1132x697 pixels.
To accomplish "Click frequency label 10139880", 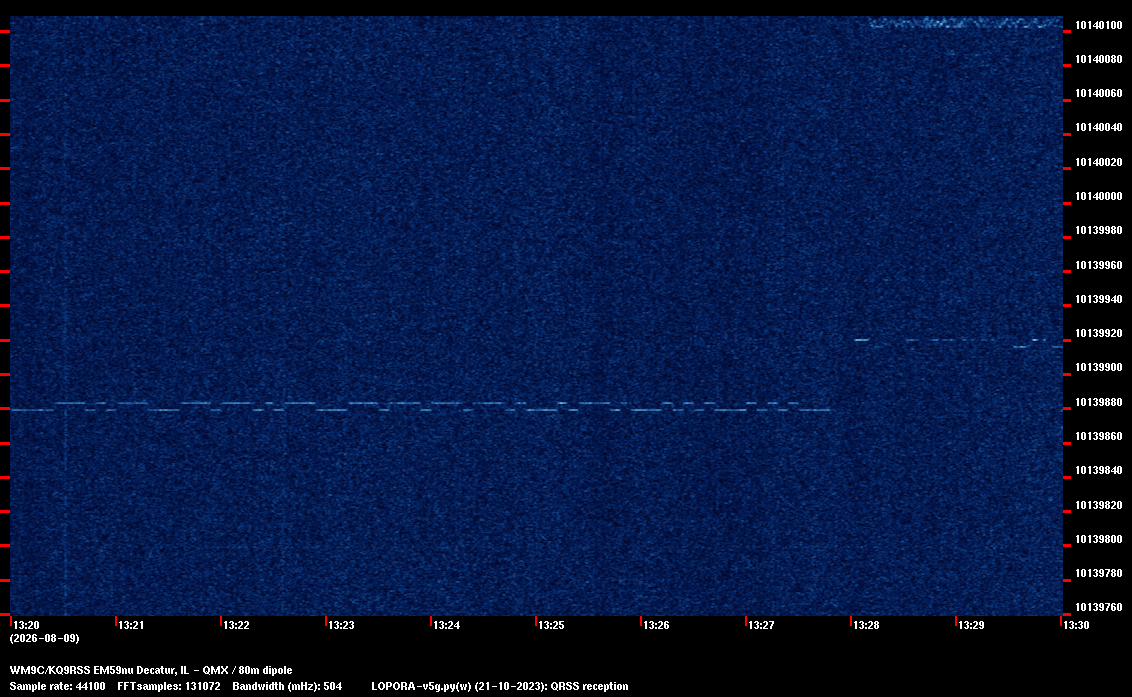I will [1099, 402].
